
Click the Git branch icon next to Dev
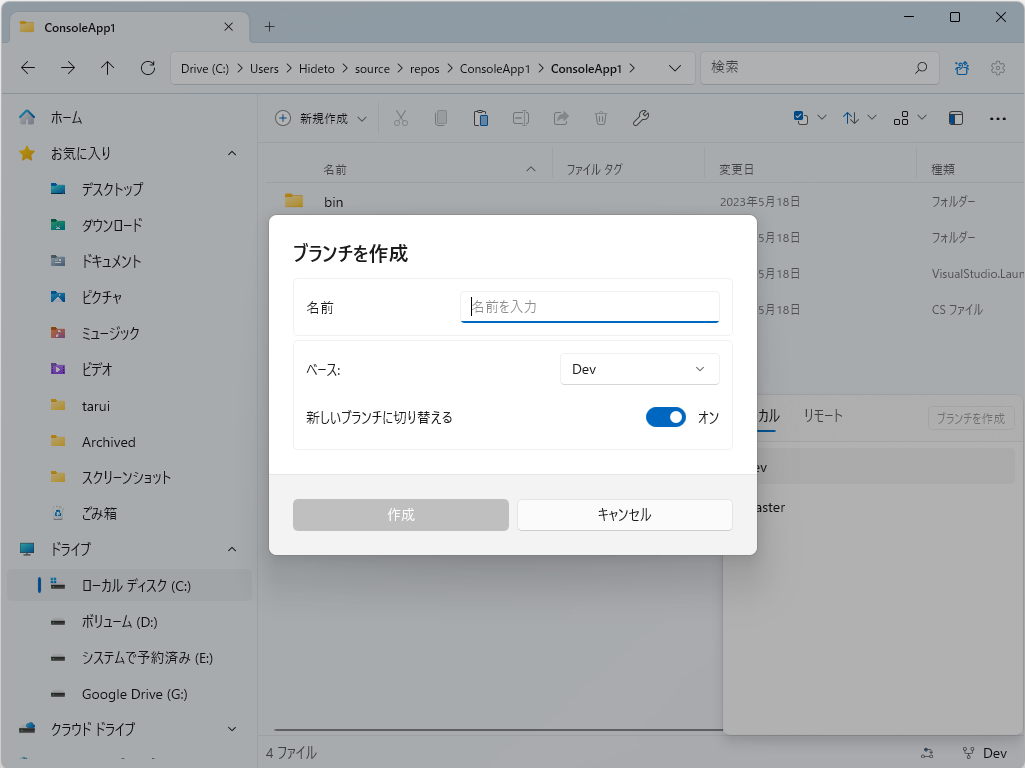967,753
